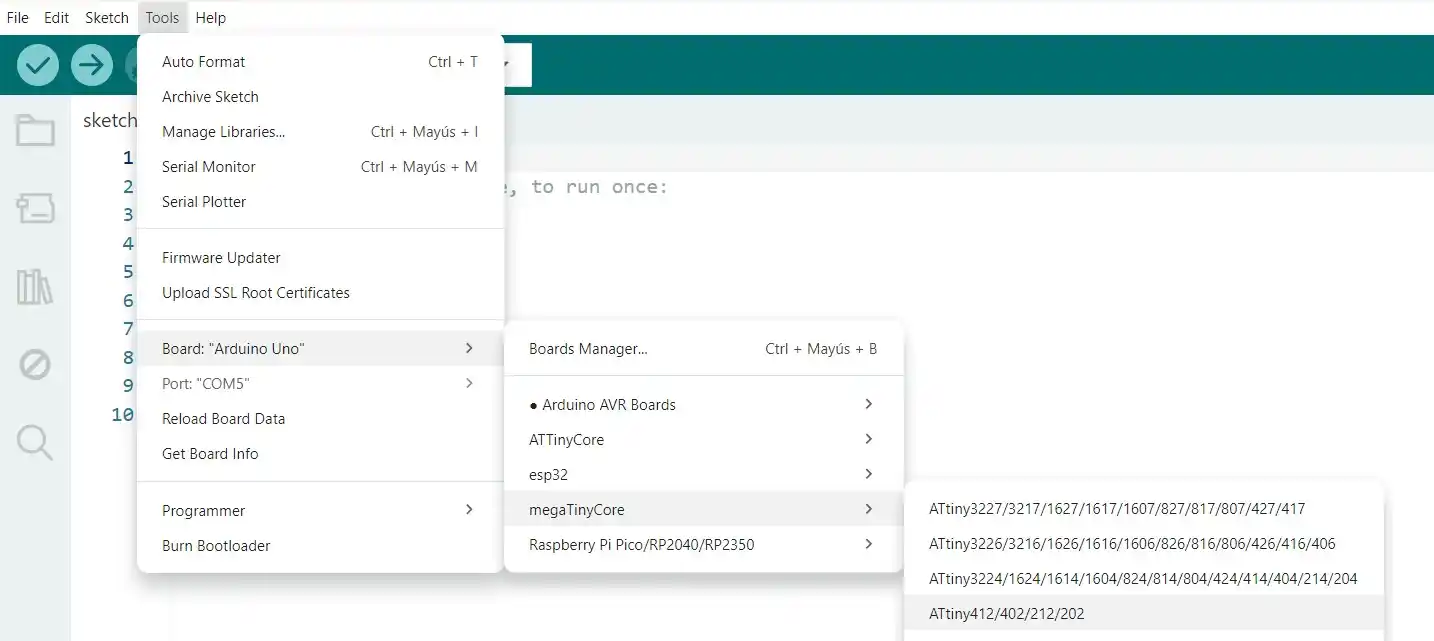Expand esp32 boards submenu
The image size is (1434, 641).
[704, 475]
